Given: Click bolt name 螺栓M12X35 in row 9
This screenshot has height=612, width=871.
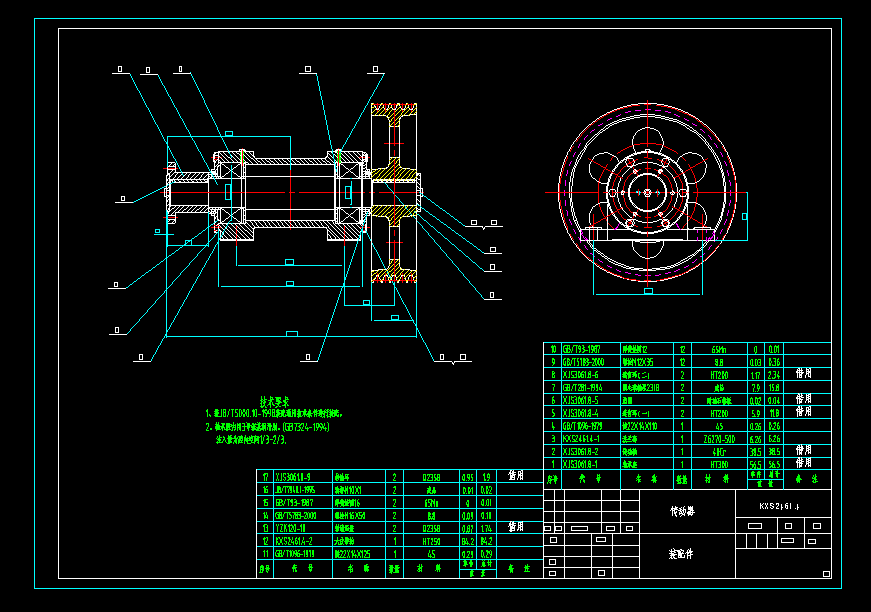Looking at the screenshot, I should point(638,362).
